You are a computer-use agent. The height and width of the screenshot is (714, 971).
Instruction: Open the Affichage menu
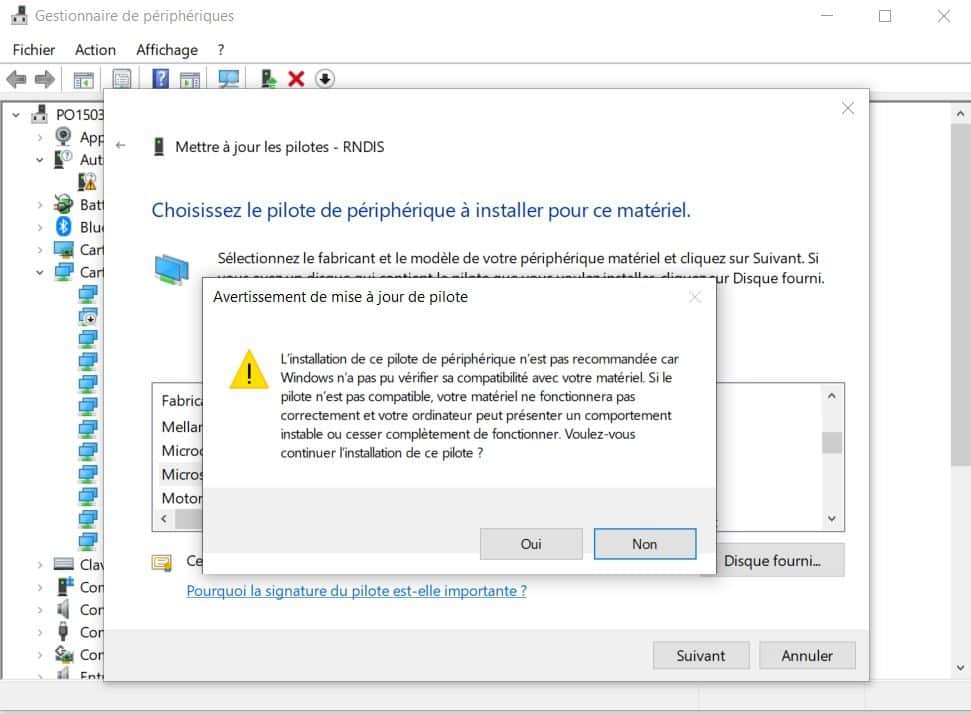[x=167, y=50]
